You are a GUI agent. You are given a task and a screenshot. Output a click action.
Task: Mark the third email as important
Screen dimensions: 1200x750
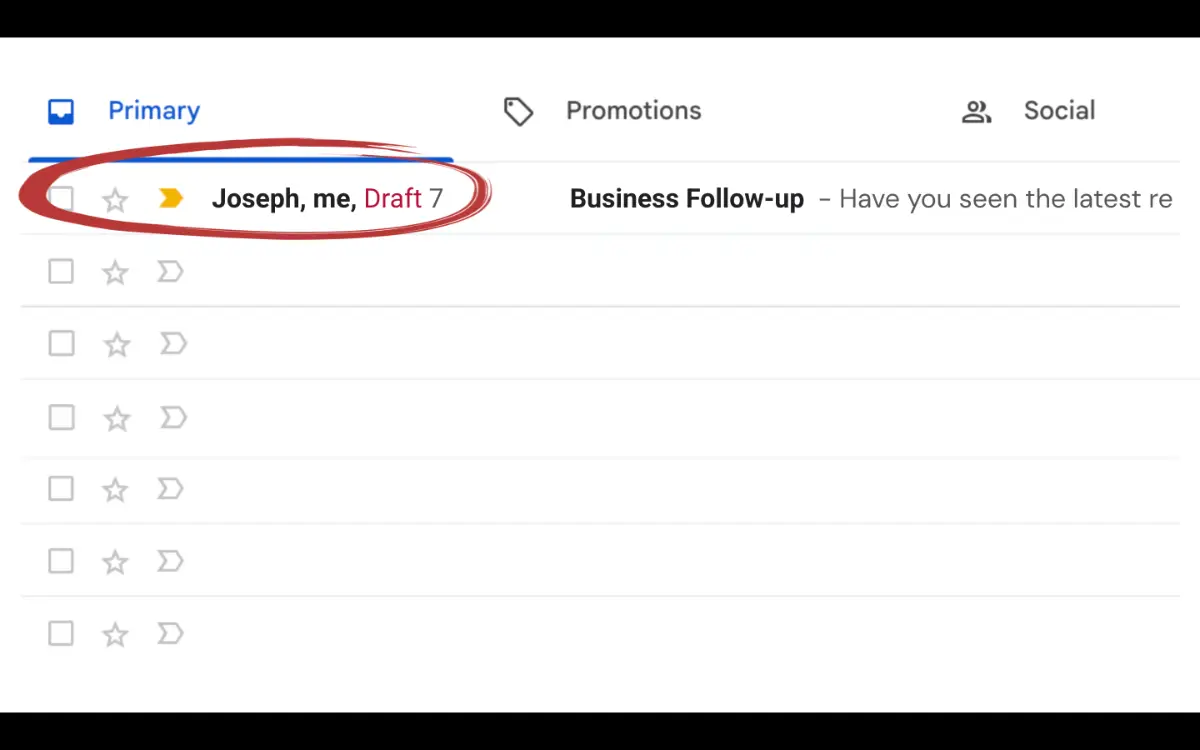(x=173, y=343)
